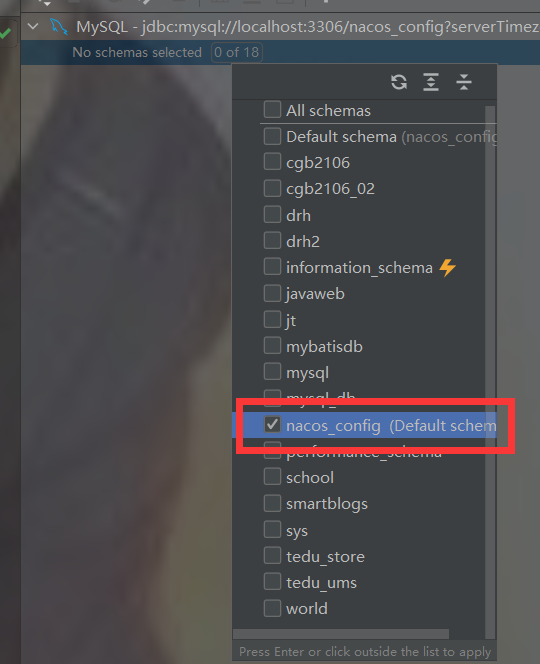
Task: Tick the Default schema checkbox
Action: coord(272,136)
